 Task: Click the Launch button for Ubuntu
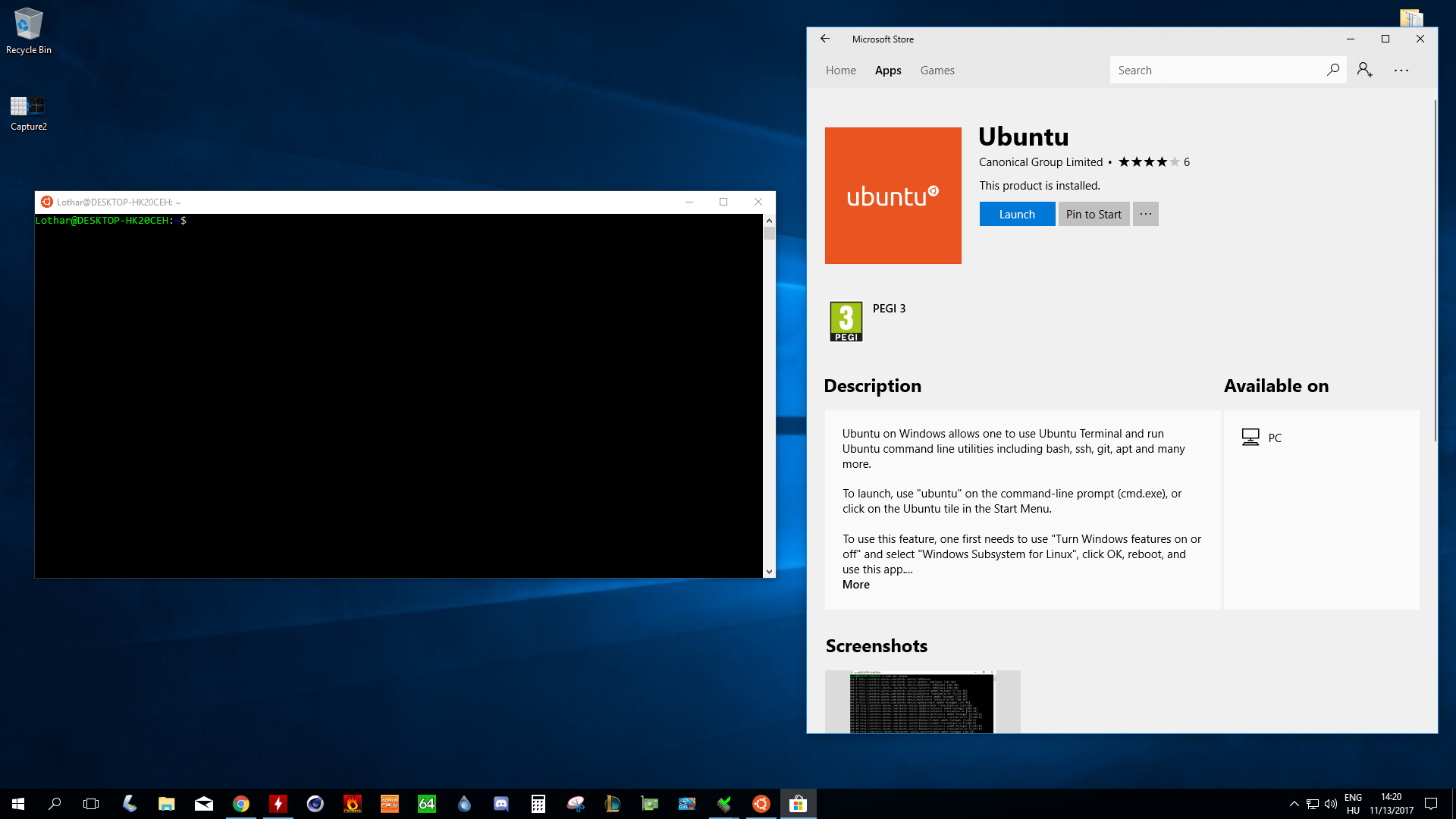pos(1017,214)
